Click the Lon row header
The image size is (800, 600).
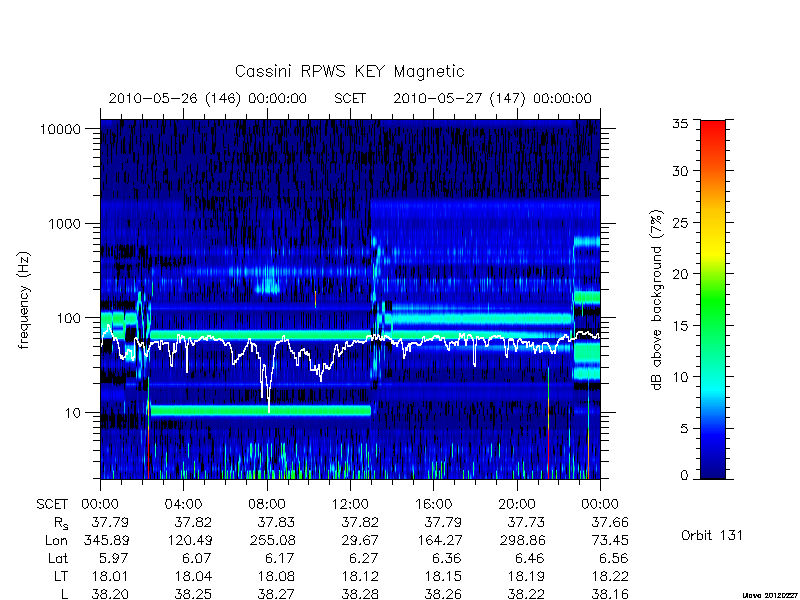pos(56,540)
